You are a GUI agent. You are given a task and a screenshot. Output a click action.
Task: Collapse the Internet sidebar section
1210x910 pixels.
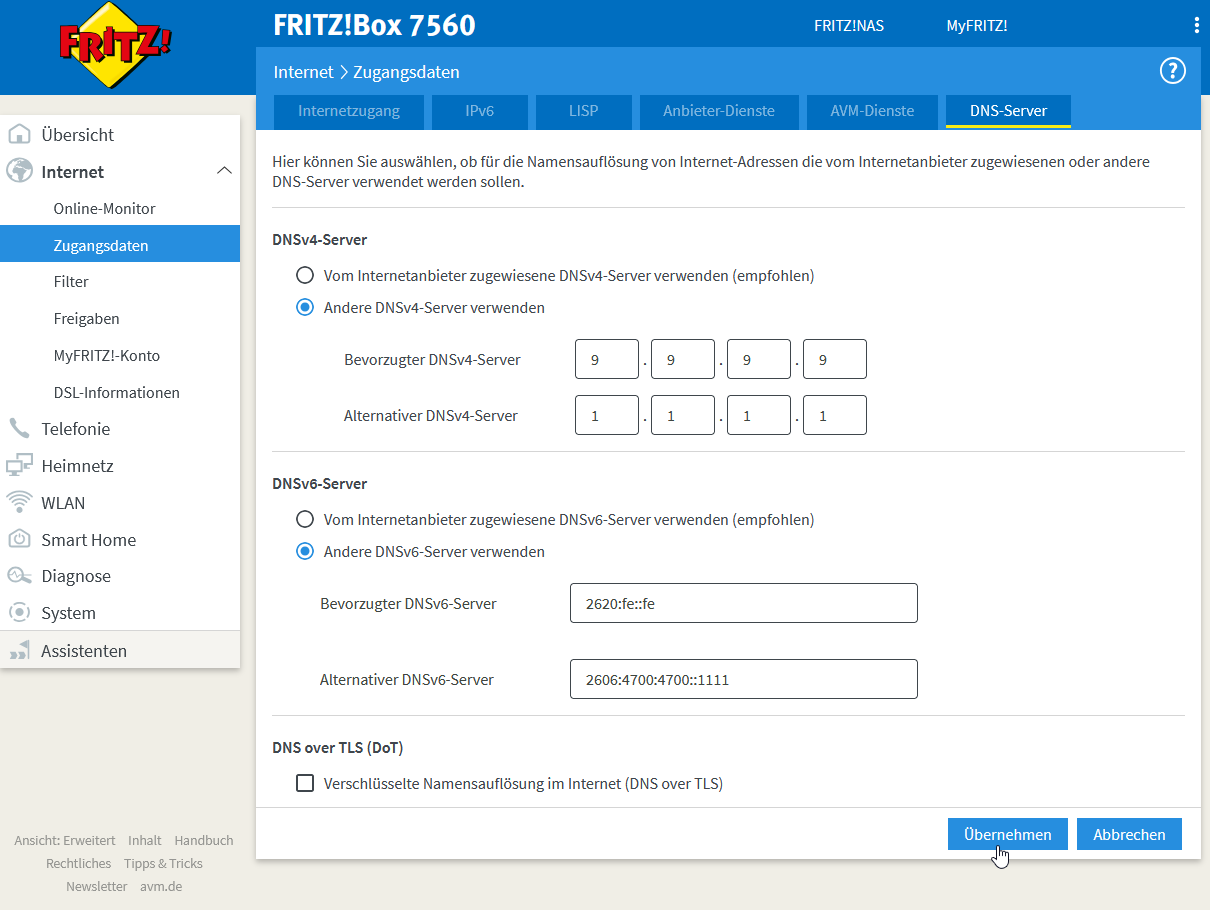[224, 171]
